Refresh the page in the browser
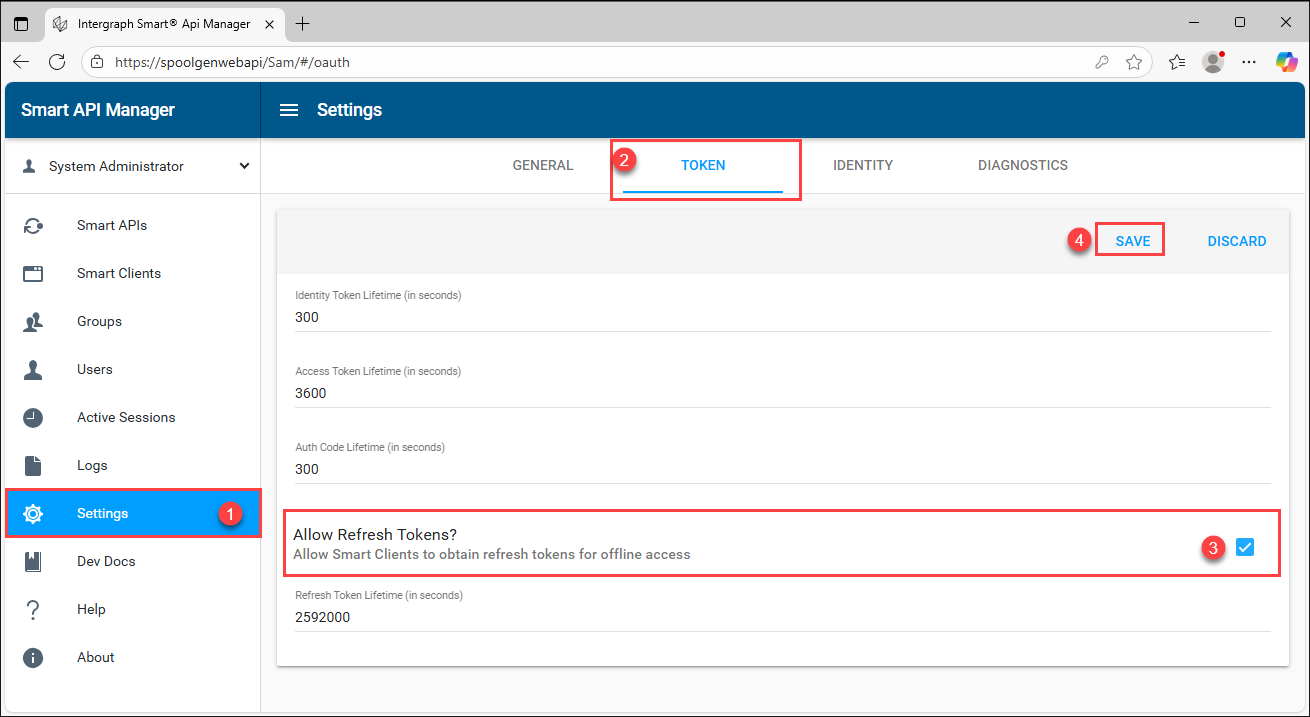This screenshot has width=1310, height=717. point(57,62)
